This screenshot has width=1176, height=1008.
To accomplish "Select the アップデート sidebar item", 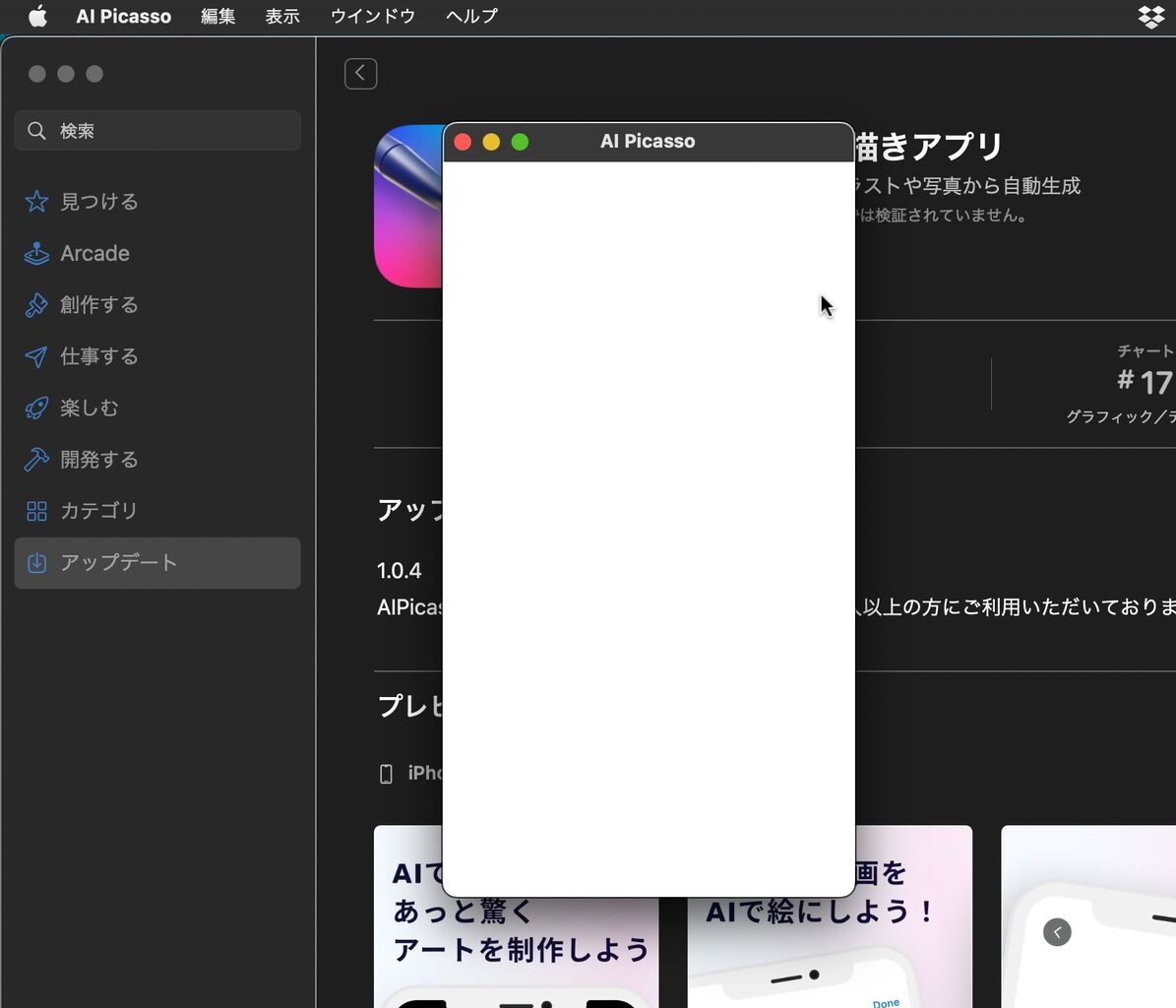I will coord(157,562).
